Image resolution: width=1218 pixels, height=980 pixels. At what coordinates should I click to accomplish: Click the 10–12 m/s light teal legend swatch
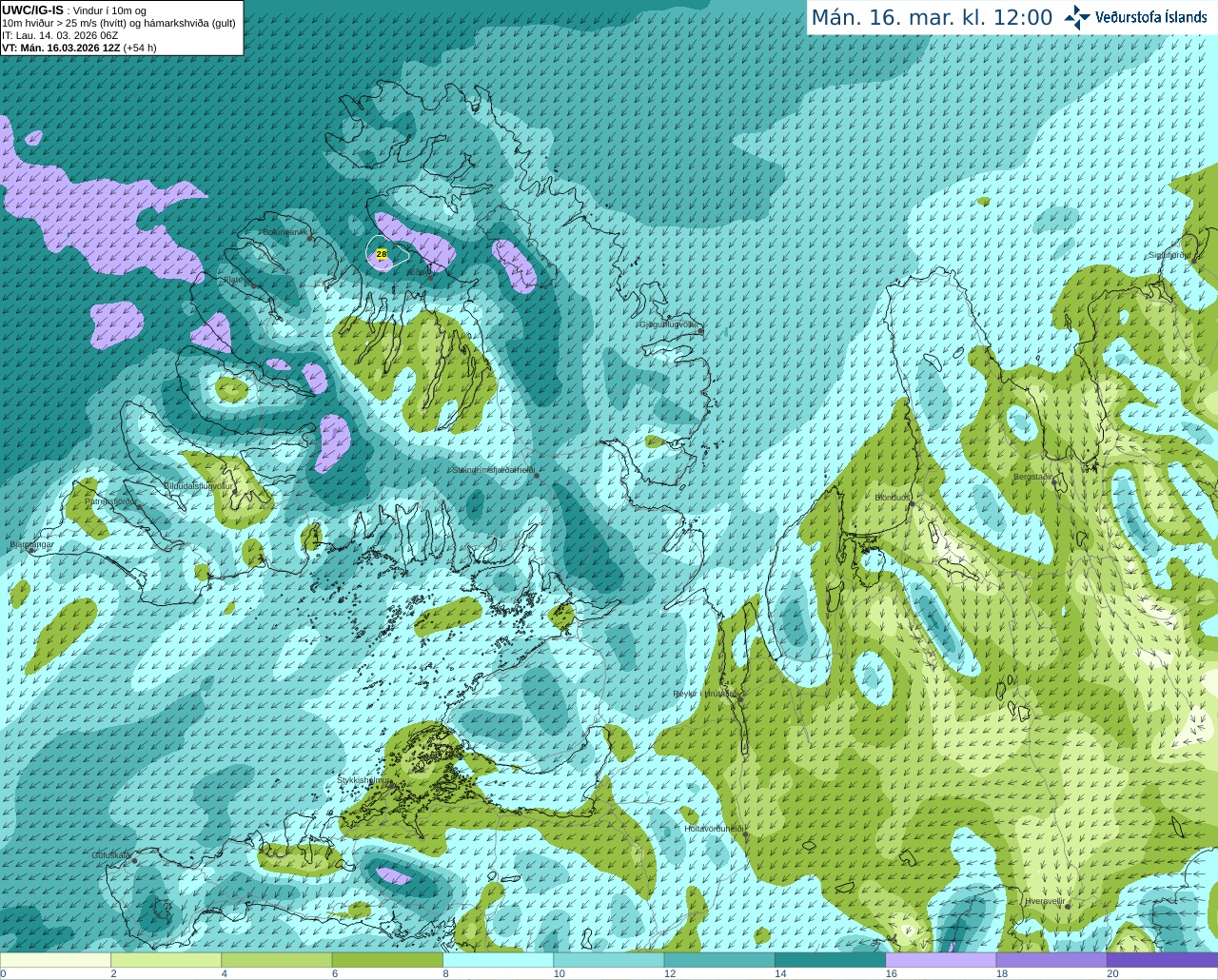608,960
